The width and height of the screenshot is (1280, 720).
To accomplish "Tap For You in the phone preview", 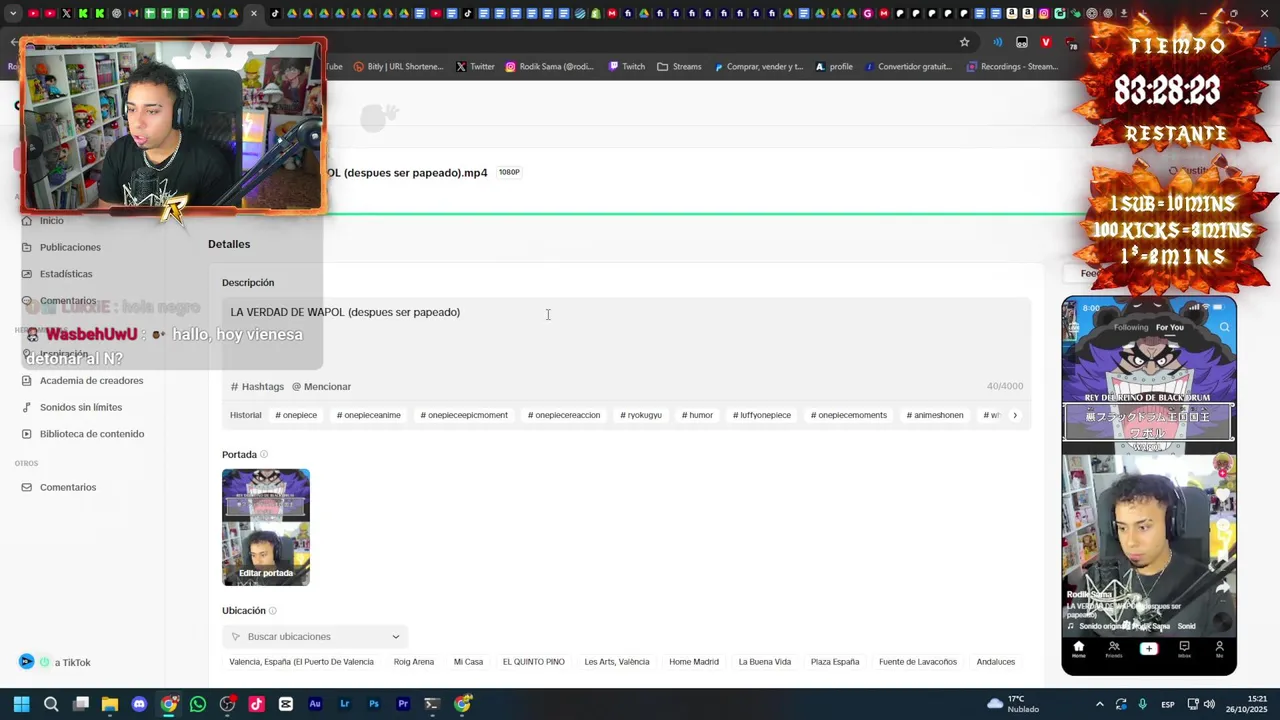I will tap(1170, 327).
